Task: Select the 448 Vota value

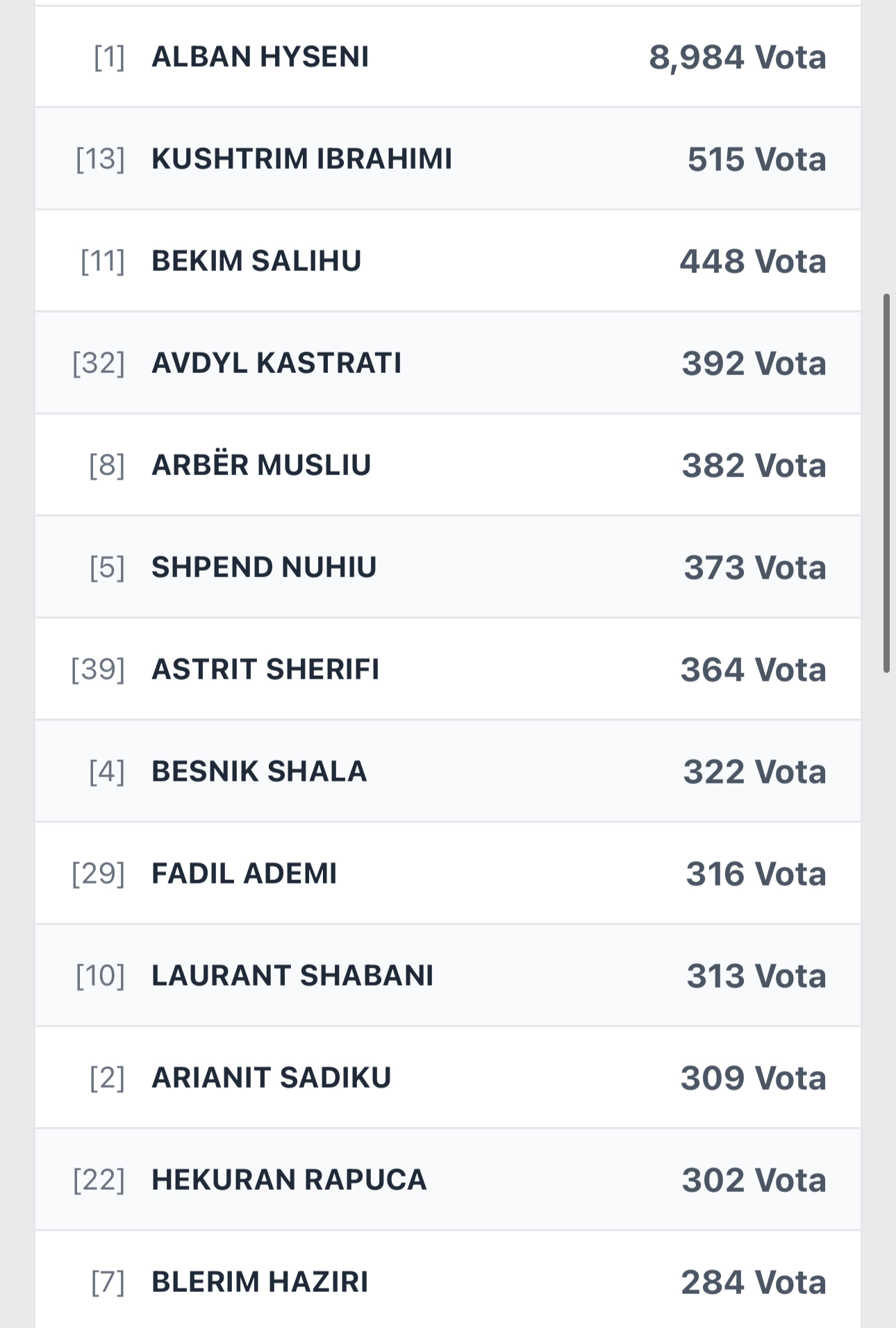Action: (752, 261)
